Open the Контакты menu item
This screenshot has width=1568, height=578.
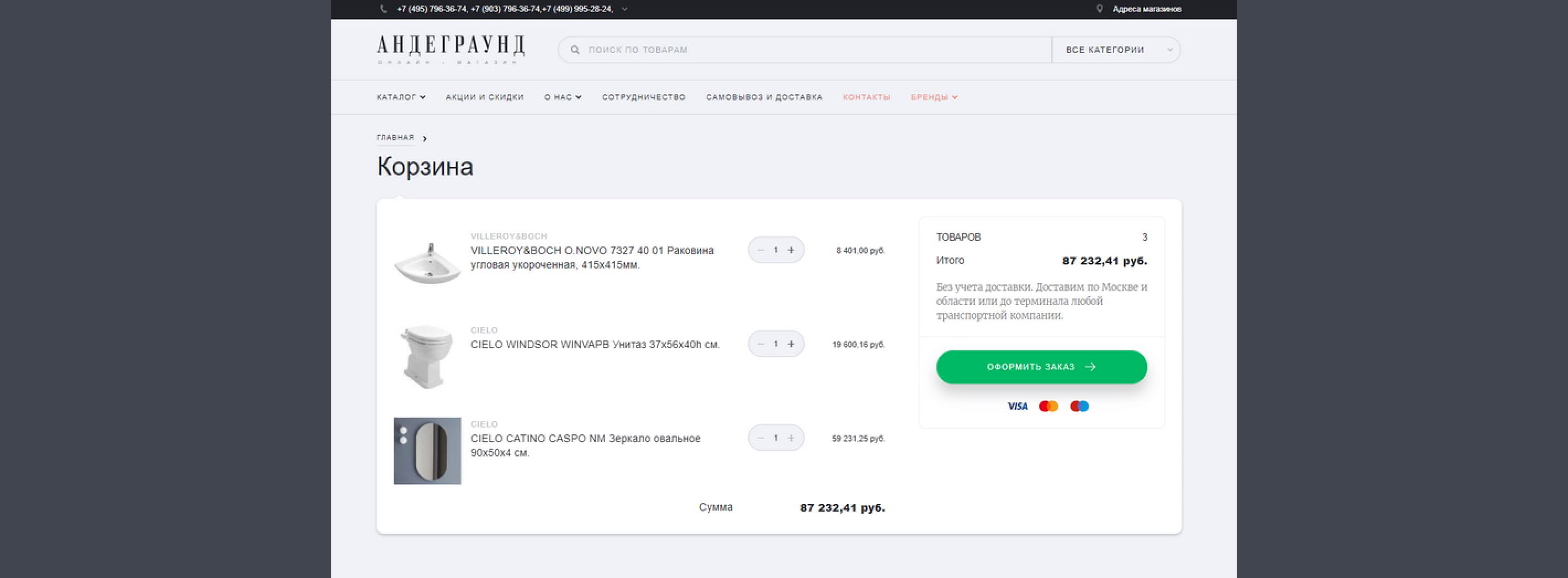tap(866, 97)
